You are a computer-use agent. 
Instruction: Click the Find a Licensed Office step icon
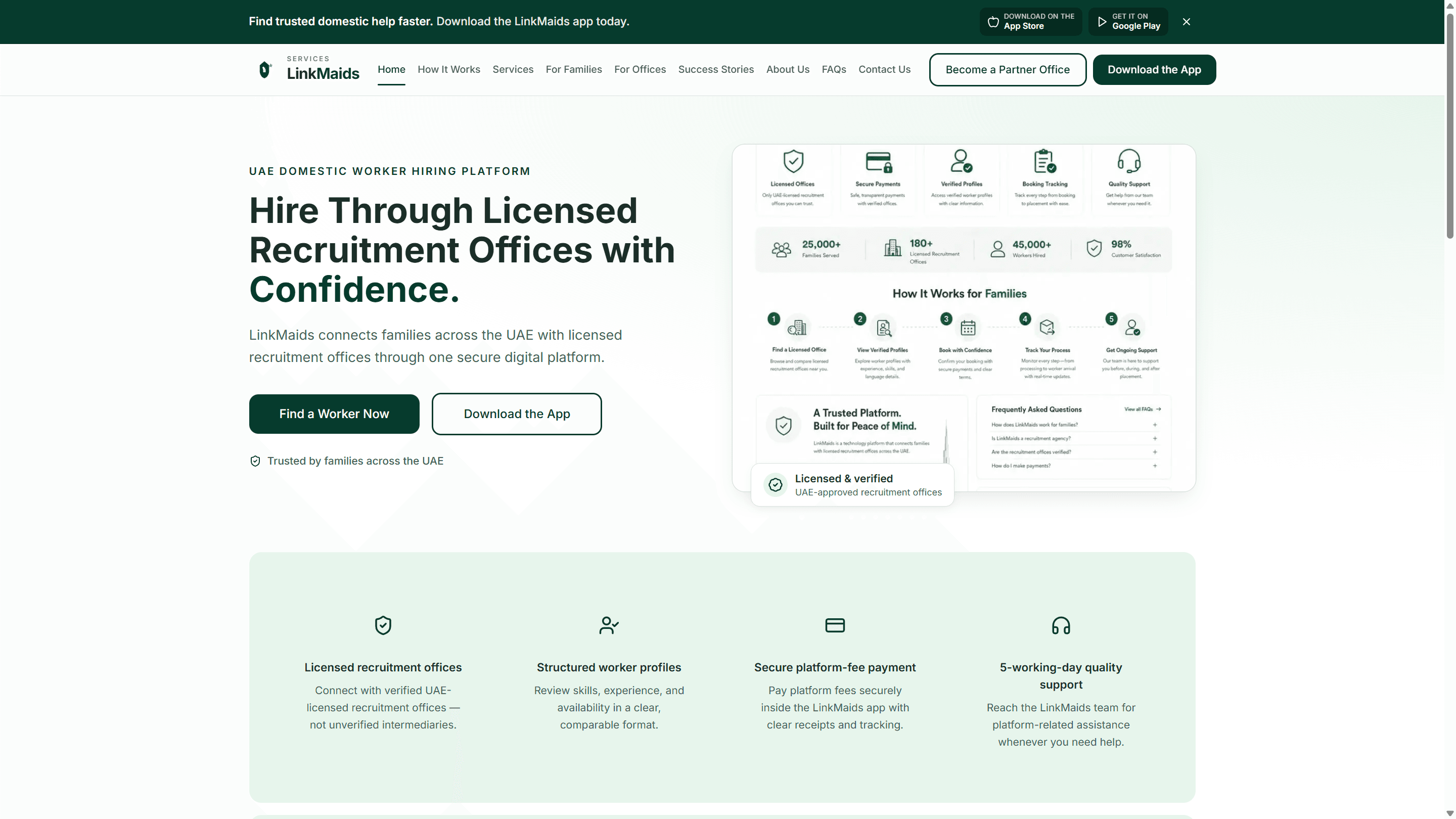[x=797, y=327]
